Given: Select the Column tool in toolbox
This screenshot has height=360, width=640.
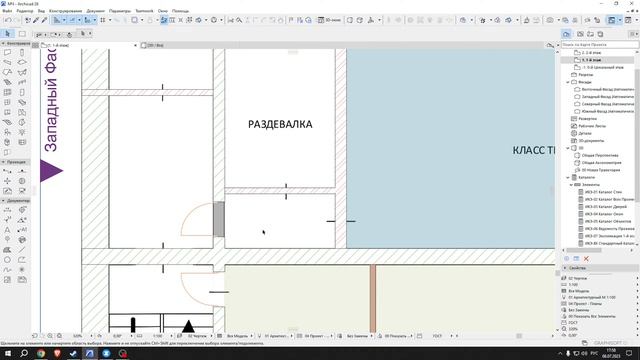Looking at the screenshot, I should point(22,52).
